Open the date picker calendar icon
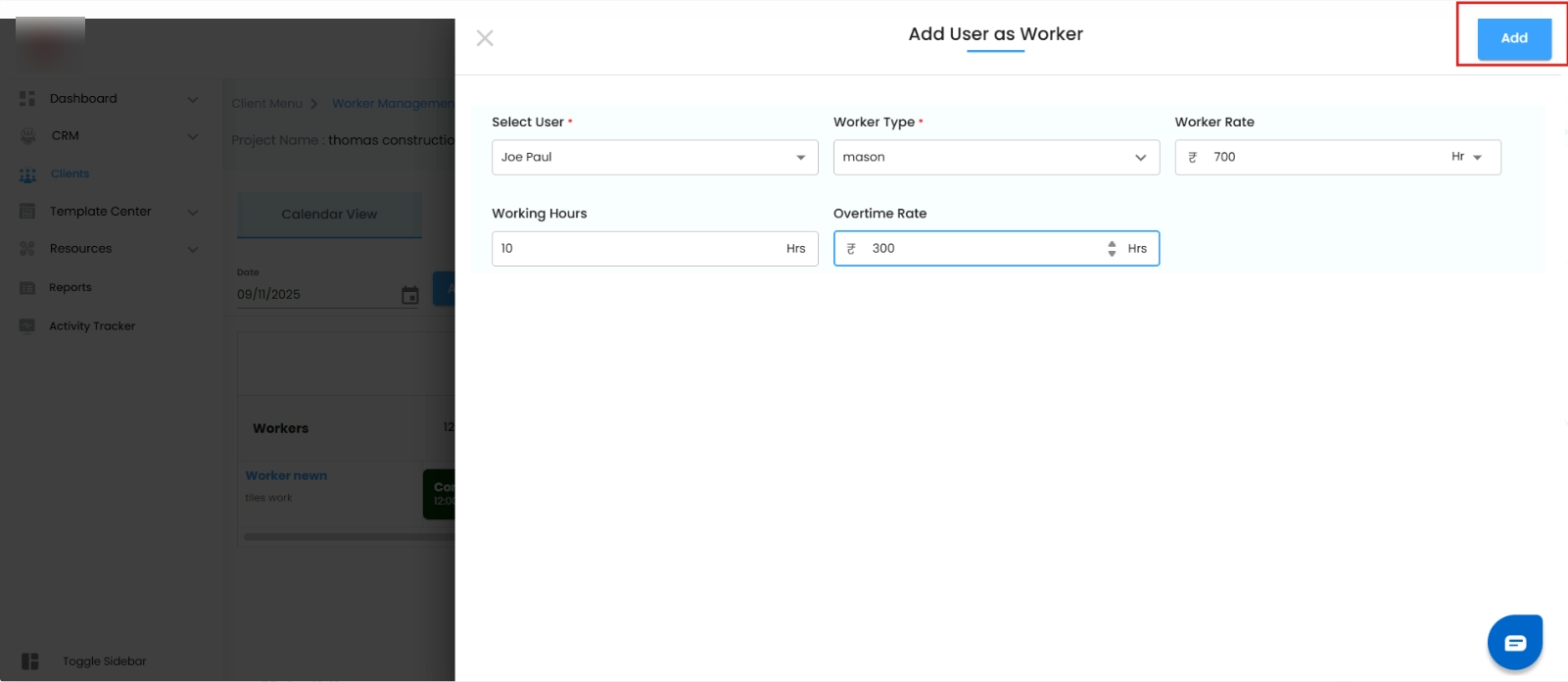Screen dimensions: 1568x682 pyautogui.click(x=410, y=295)
